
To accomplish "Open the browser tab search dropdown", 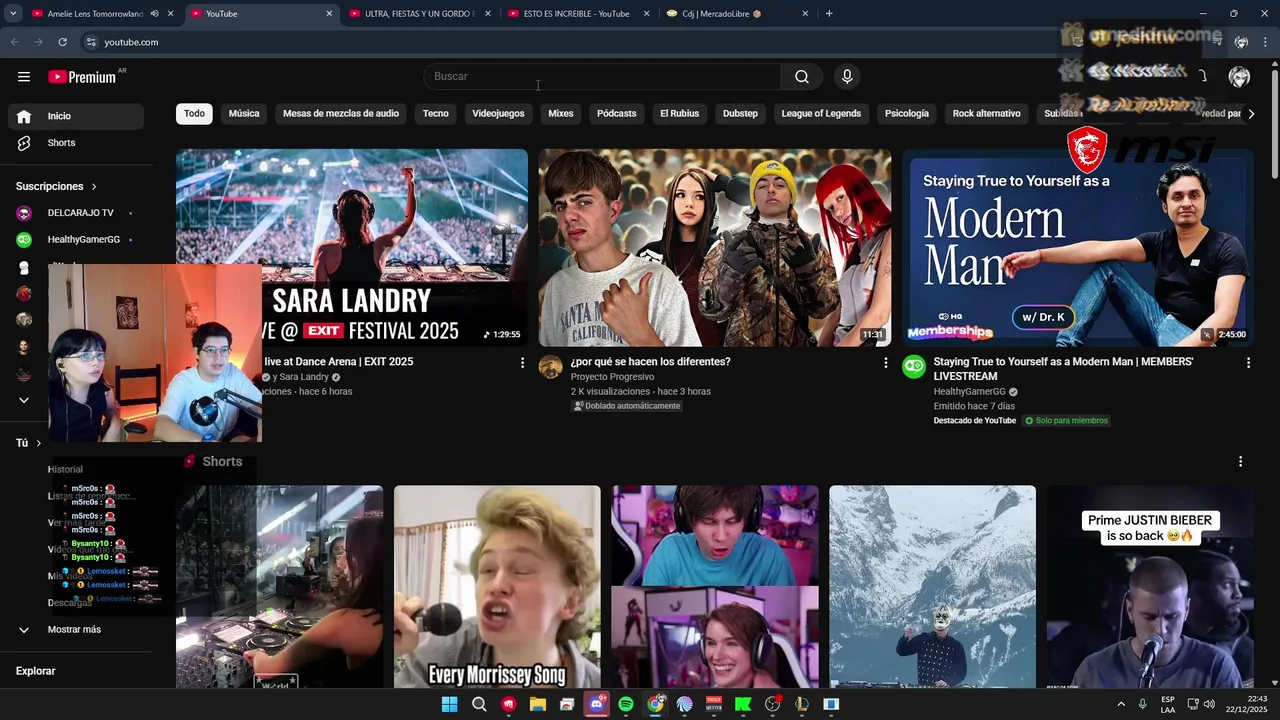I will tap(14, 14).
